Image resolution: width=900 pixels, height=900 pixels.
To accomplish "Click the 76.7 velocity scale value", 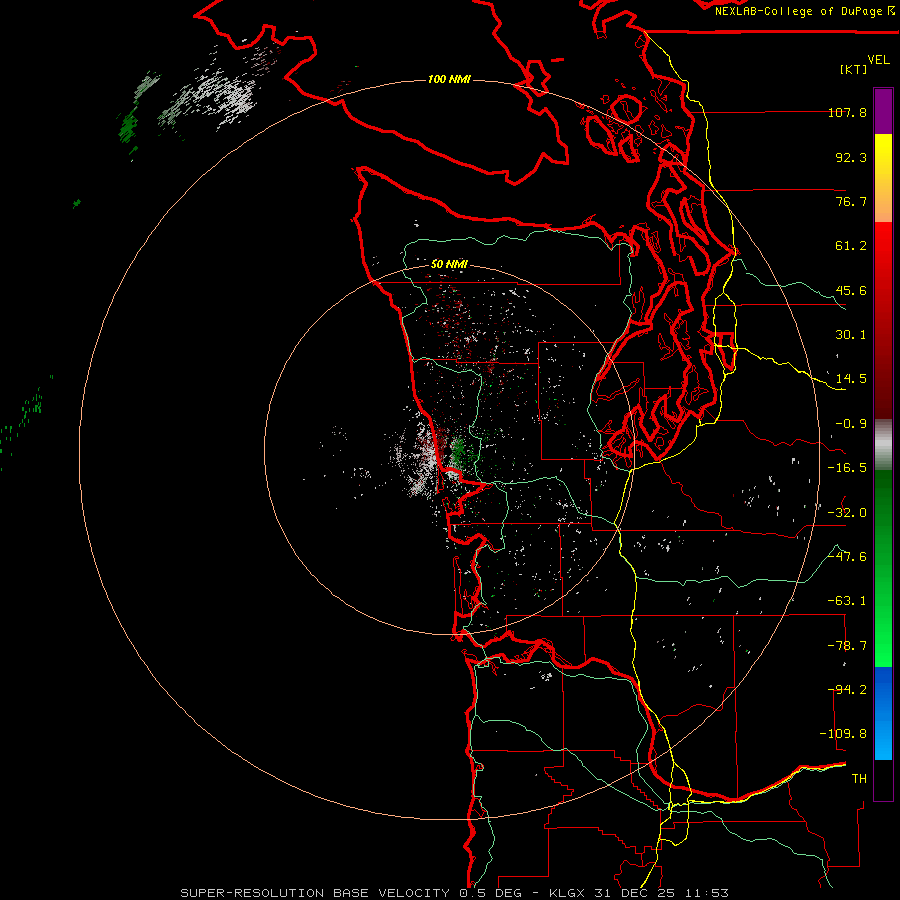I will [x=851, y=201].
